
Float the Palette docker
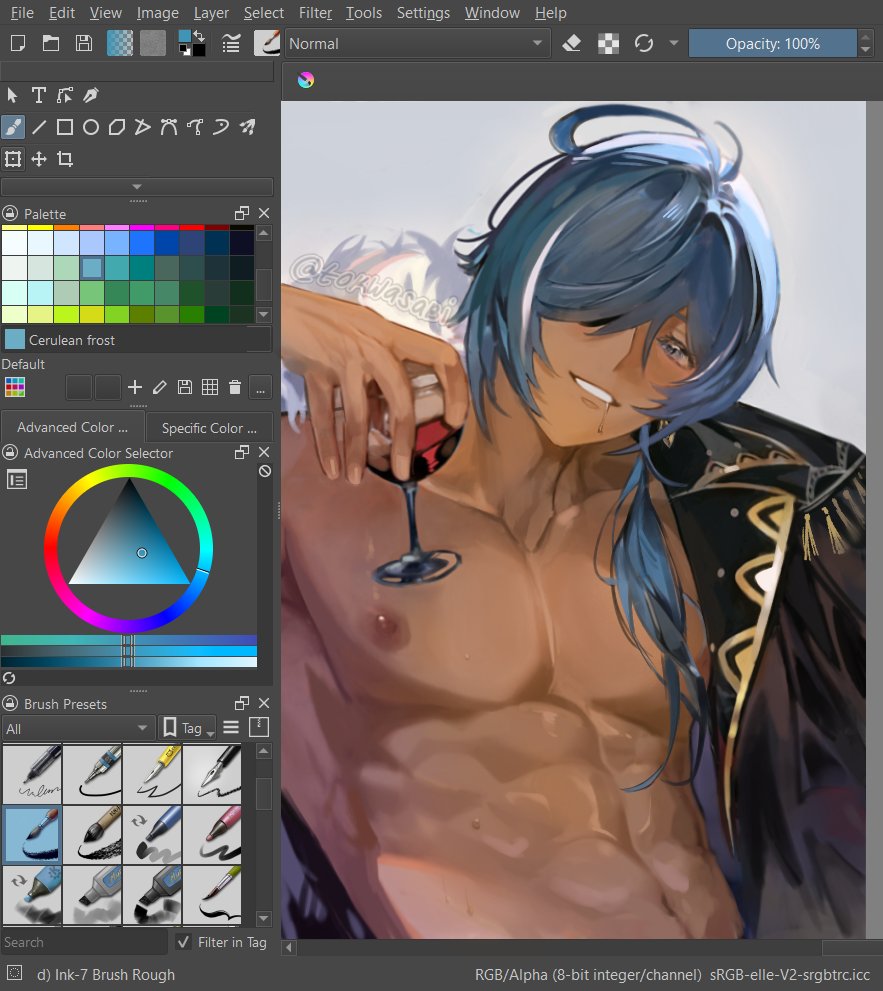point(241,213)
